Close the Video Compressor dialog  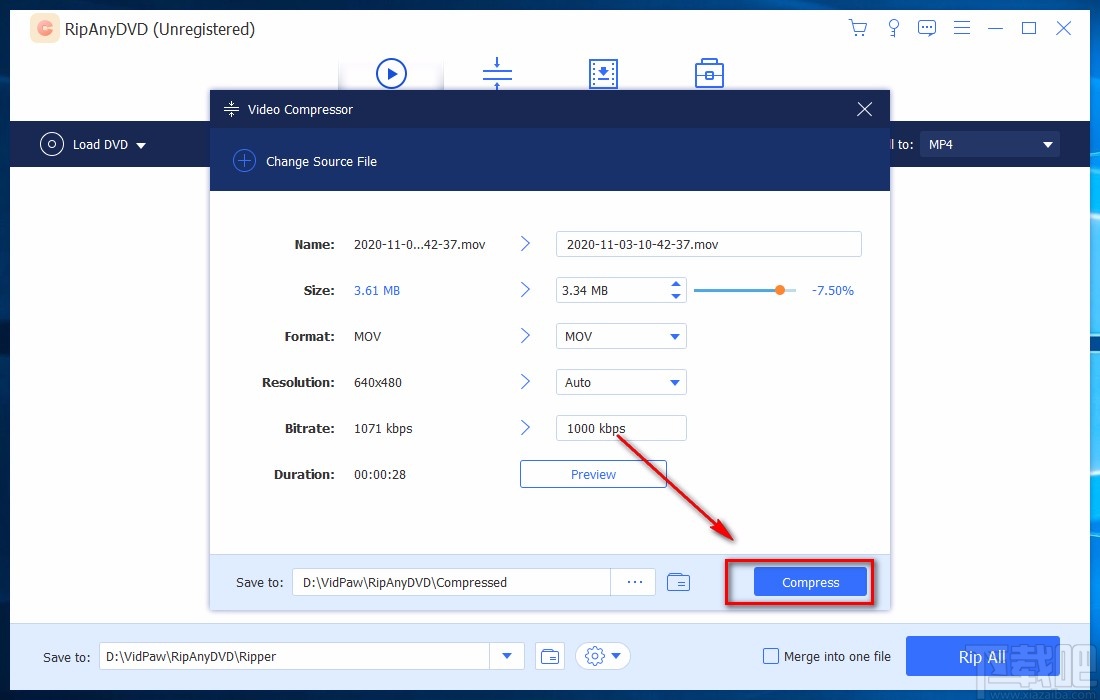tap(864, 109)
